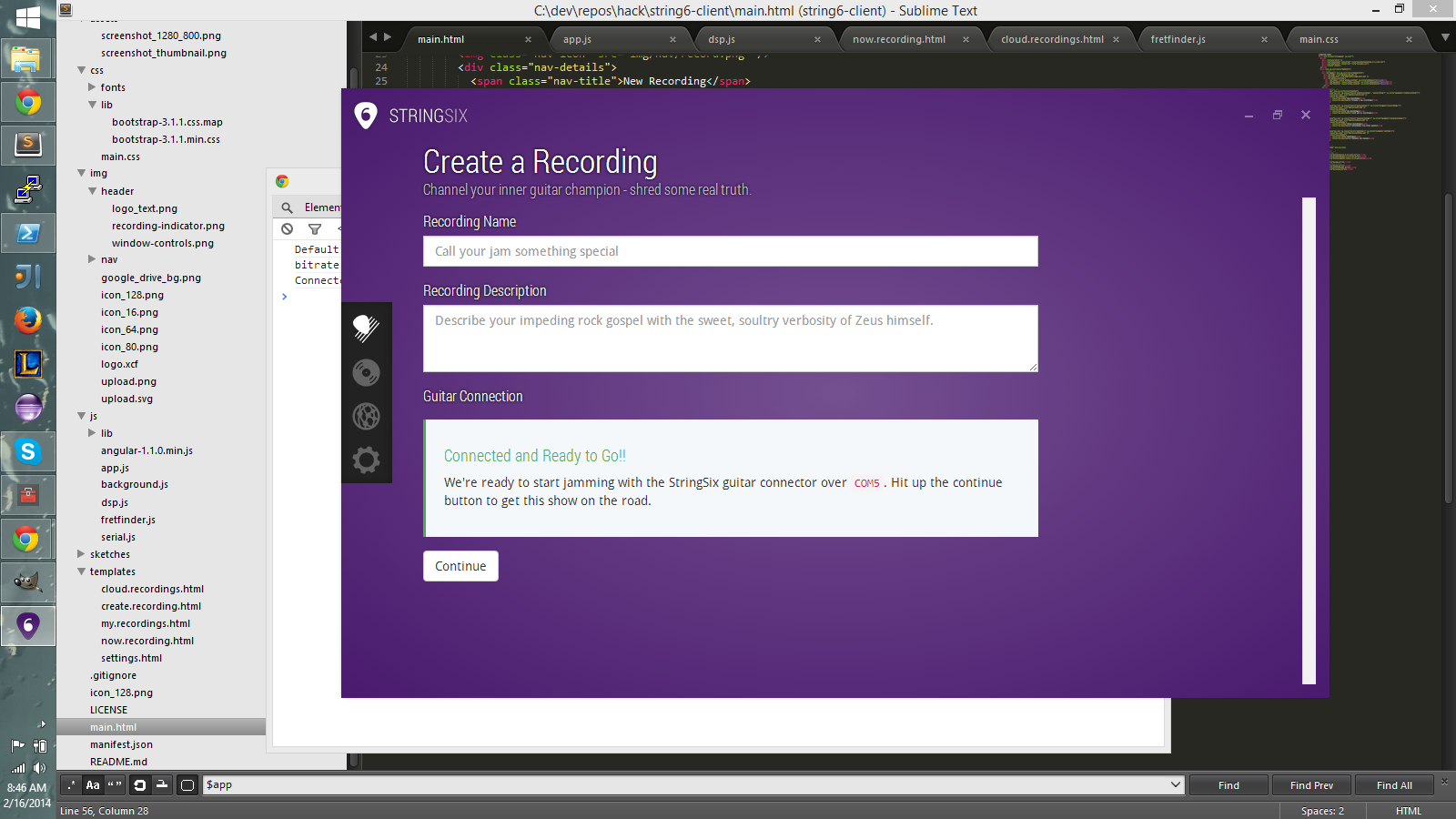Viewport: 1456px width, 819px height.
Task: Open Sublime Text taskbar icon
Action: [x=27, y=146]
